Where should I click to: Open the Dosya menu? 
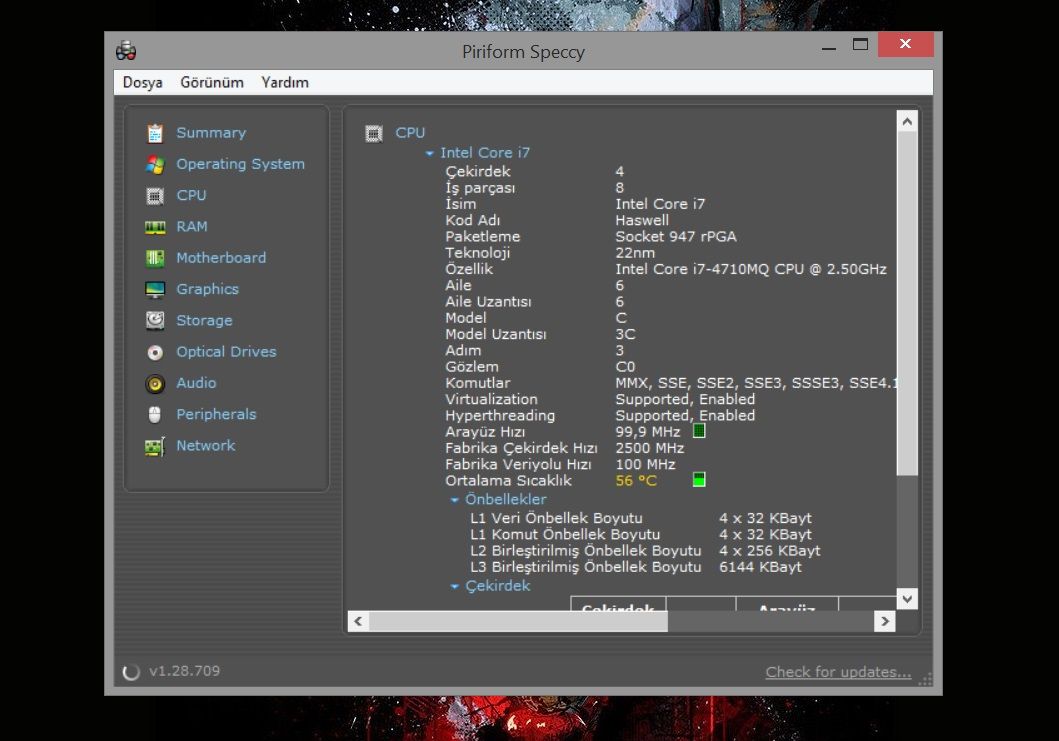[x=142, y=82]
